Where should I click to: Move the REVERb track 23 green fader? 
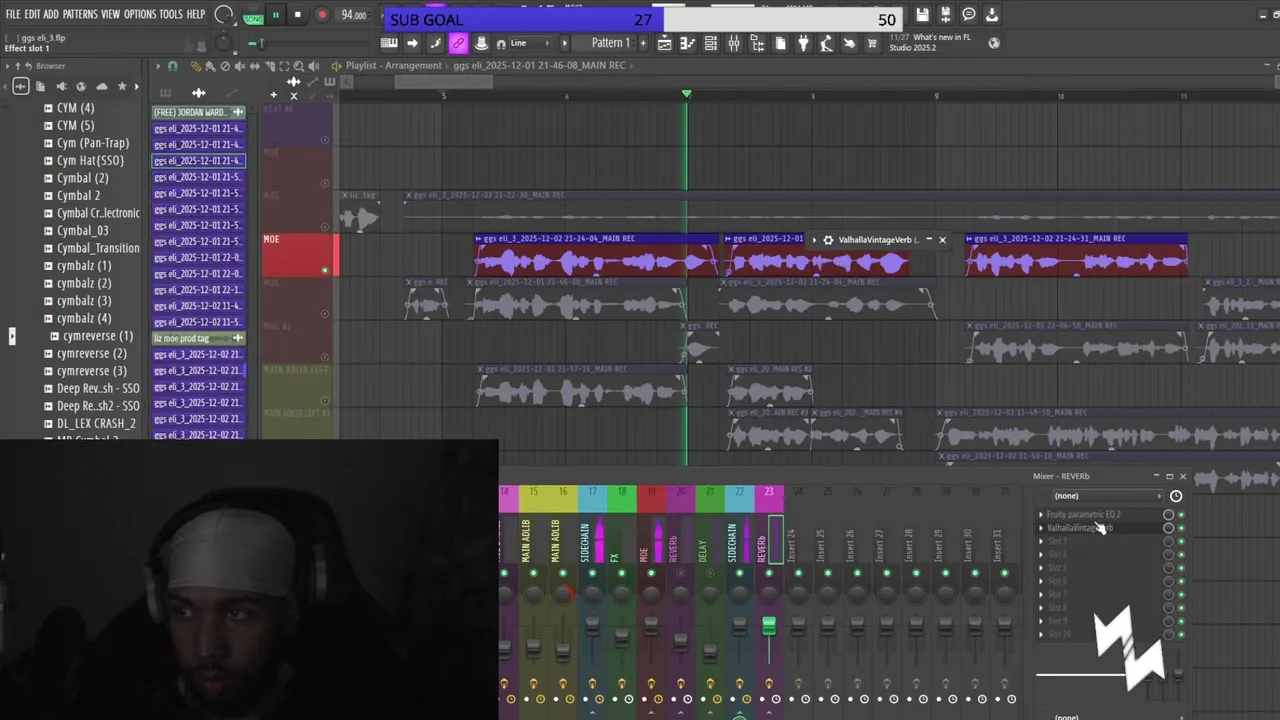coord(769,625)
